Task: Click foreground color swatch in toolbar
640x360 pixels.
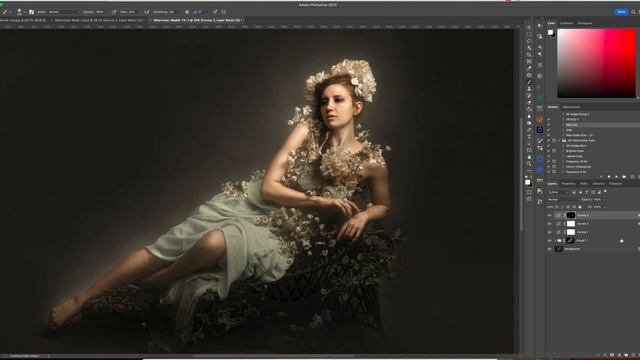Action: pos(527,182)
